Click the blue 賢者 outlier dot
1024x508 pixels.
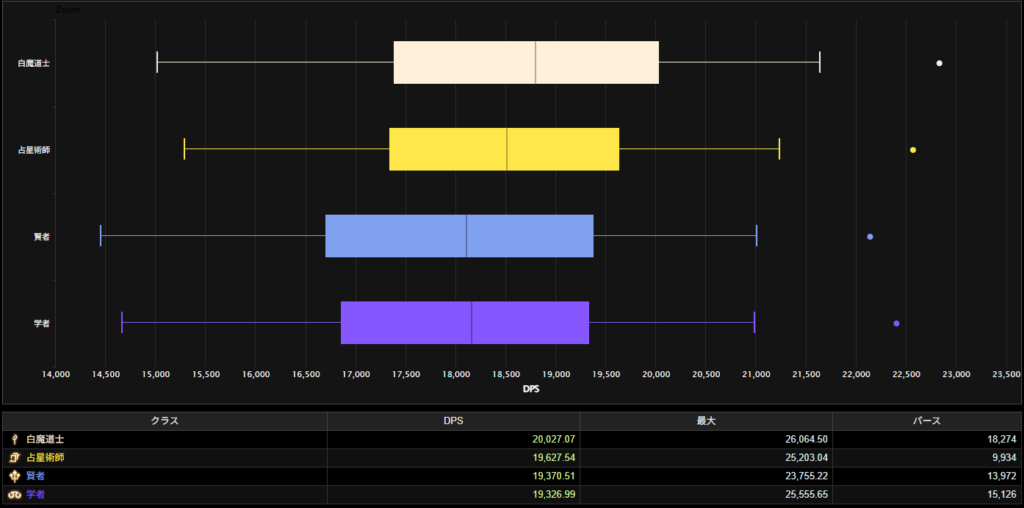(x=870, y=237)
